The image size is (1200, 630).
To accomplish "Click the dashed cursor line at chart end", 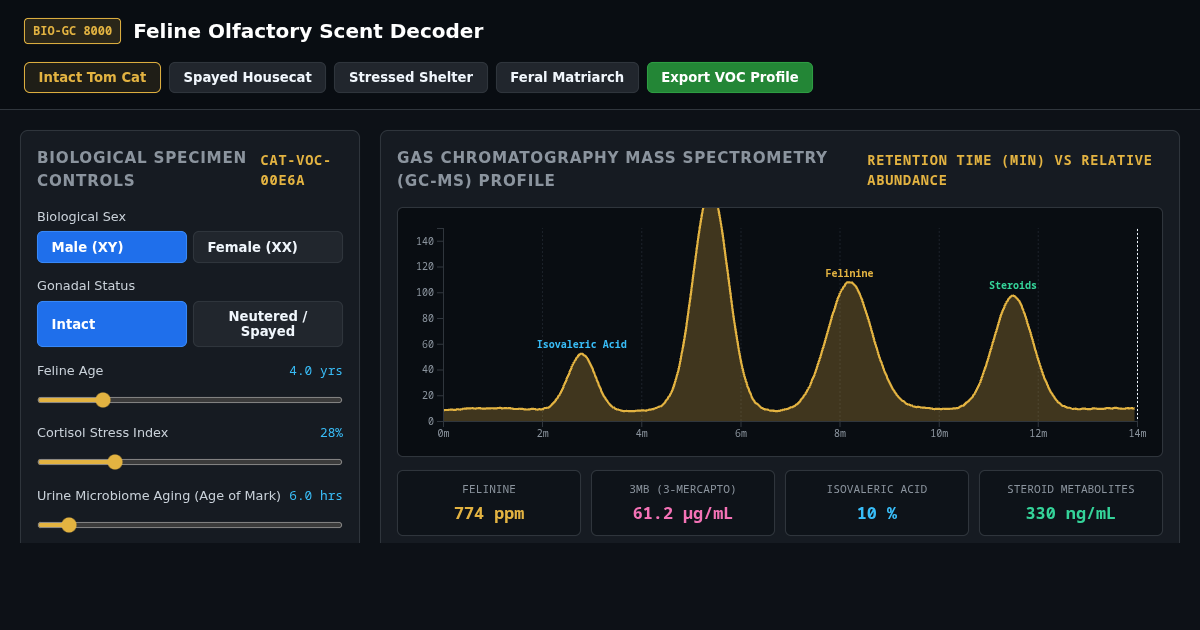I will (x=1137, y=325).
